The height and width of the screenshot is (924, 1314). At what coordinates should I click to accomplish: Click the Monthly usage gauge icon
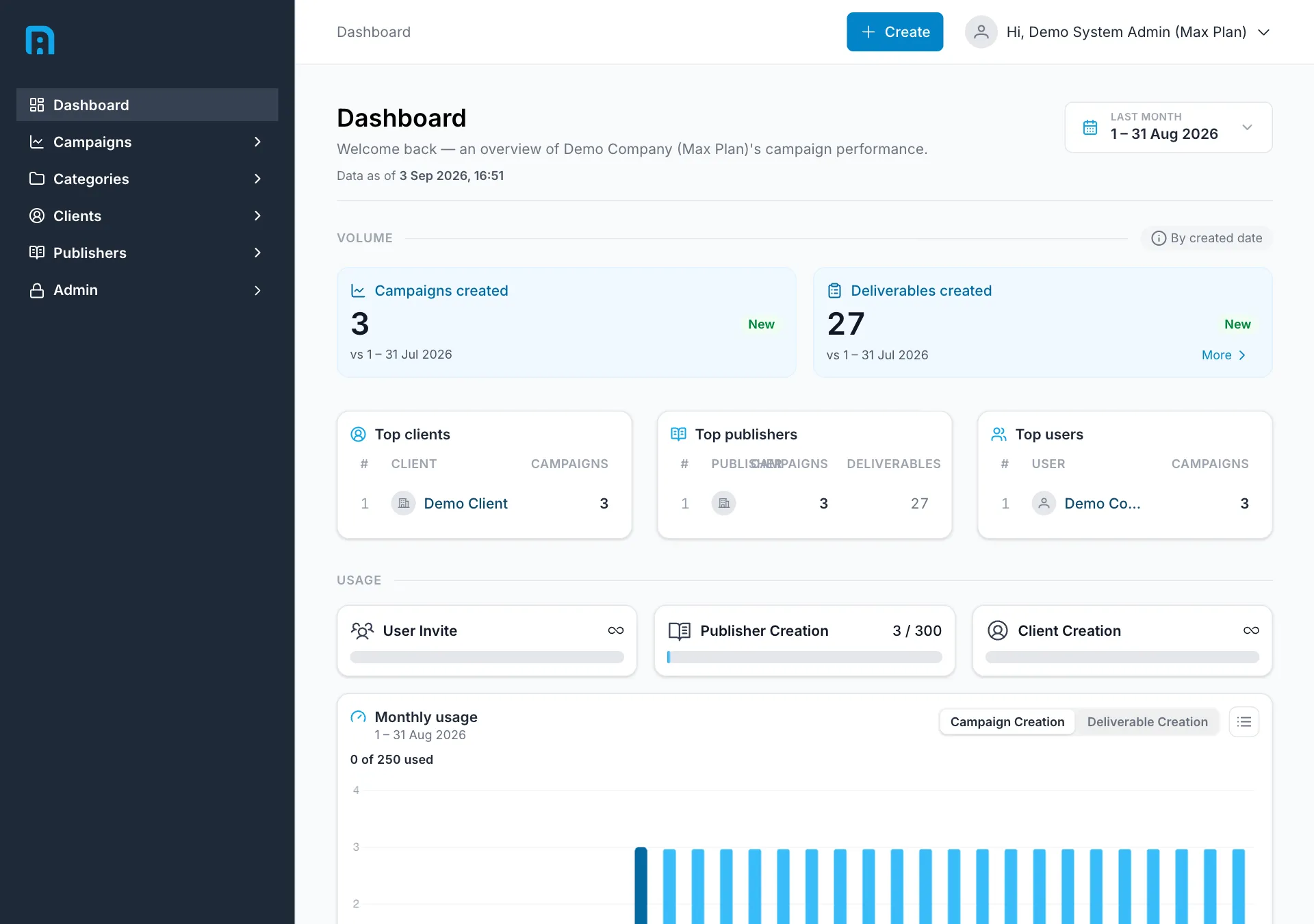[358, 717]
